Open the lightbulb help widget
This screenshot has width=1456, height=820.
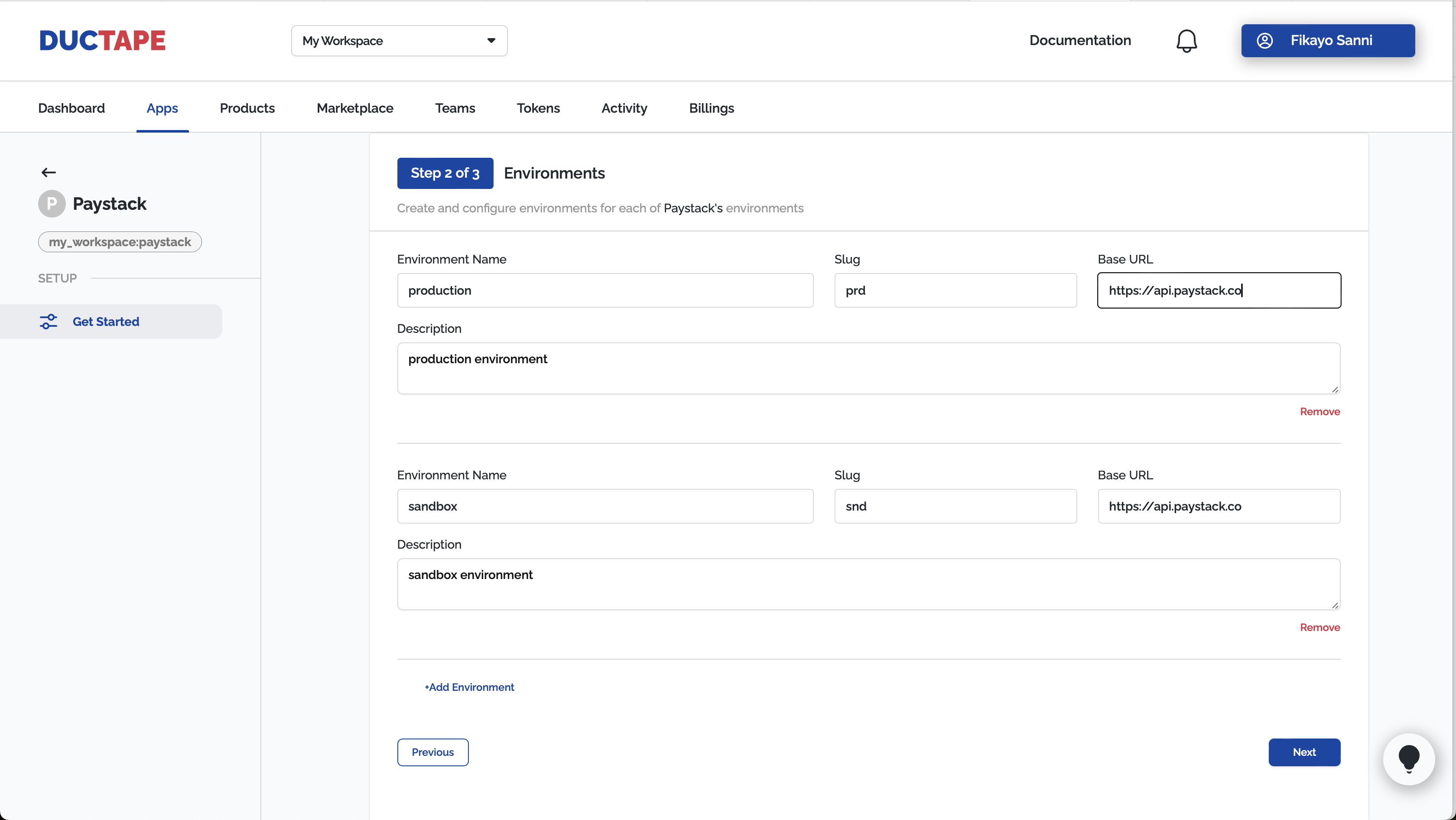1408,759
